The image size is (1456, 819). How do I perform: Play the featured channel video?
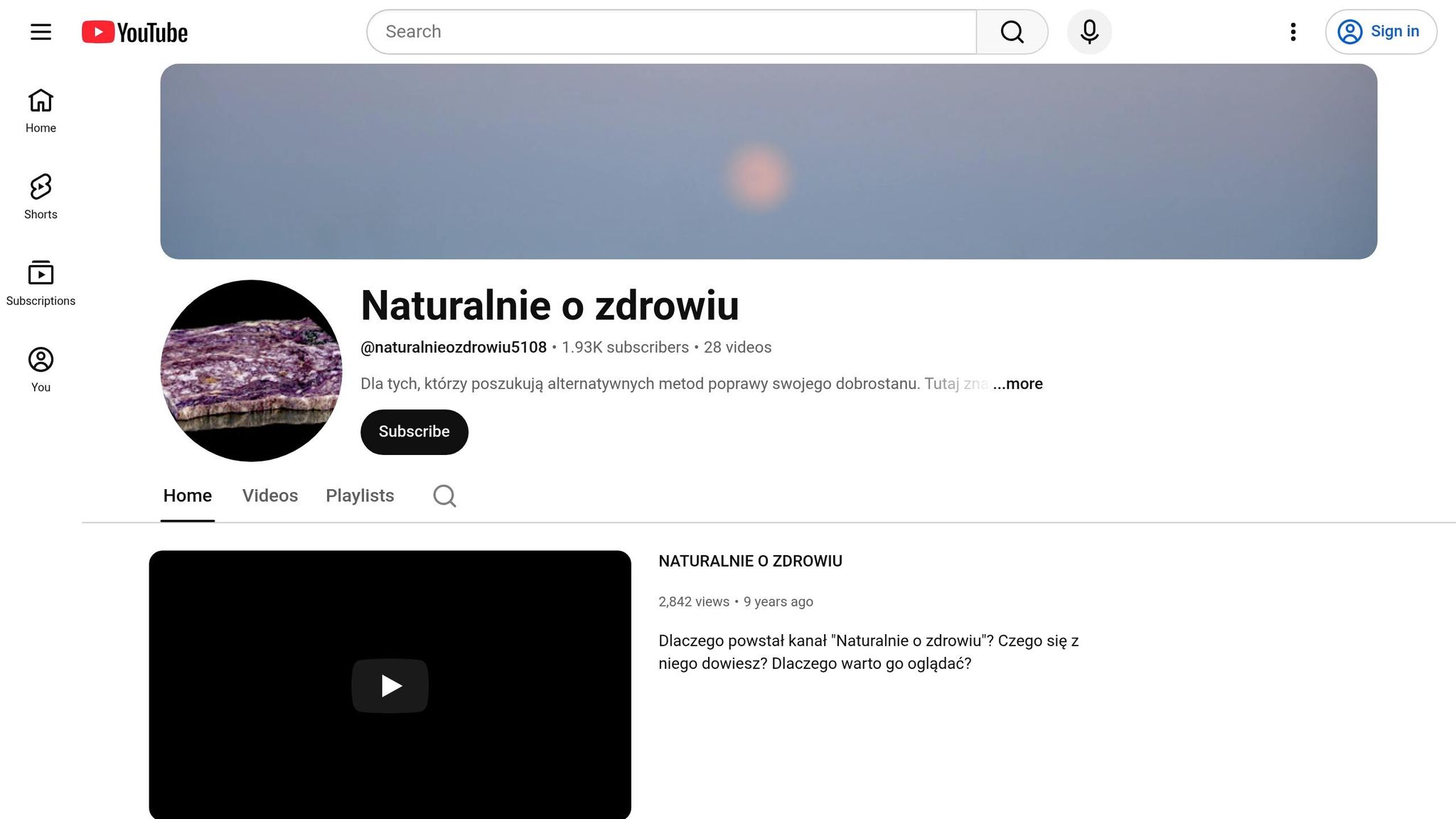pyautogui.click(x=390, y=685)
